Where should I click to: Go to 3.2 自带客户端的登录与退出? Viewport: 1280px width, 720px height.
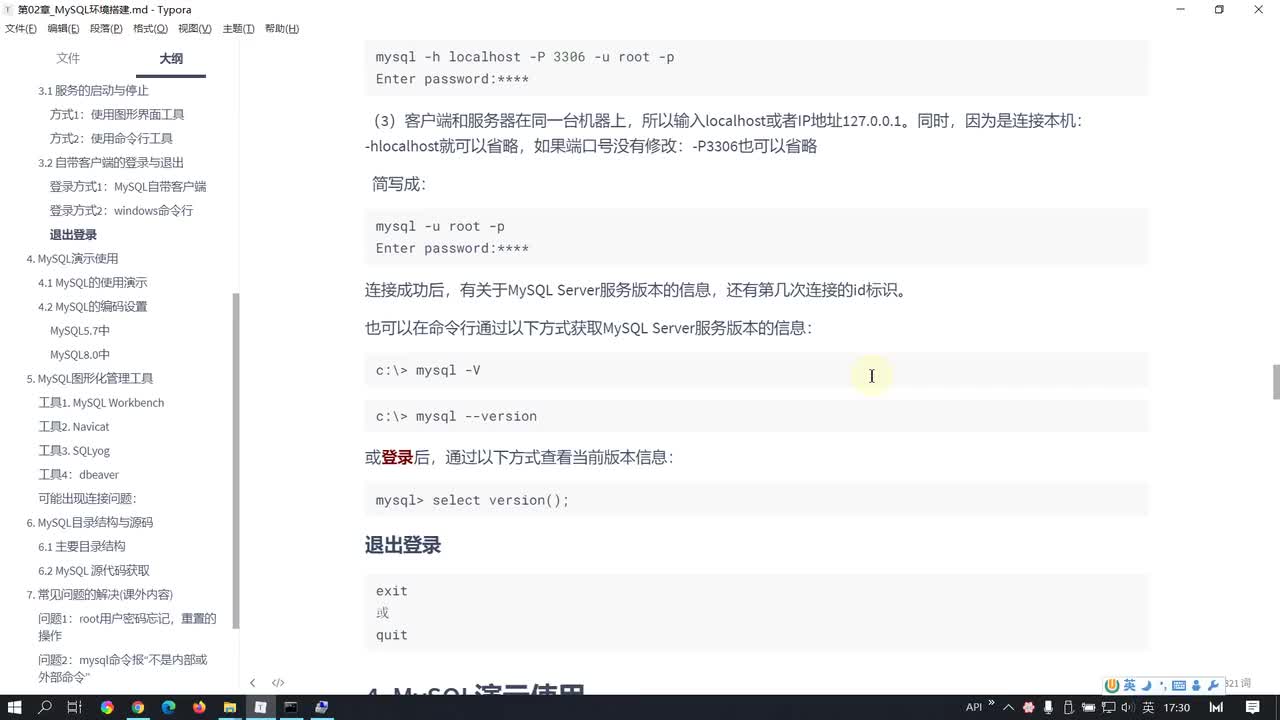(111, 163)
